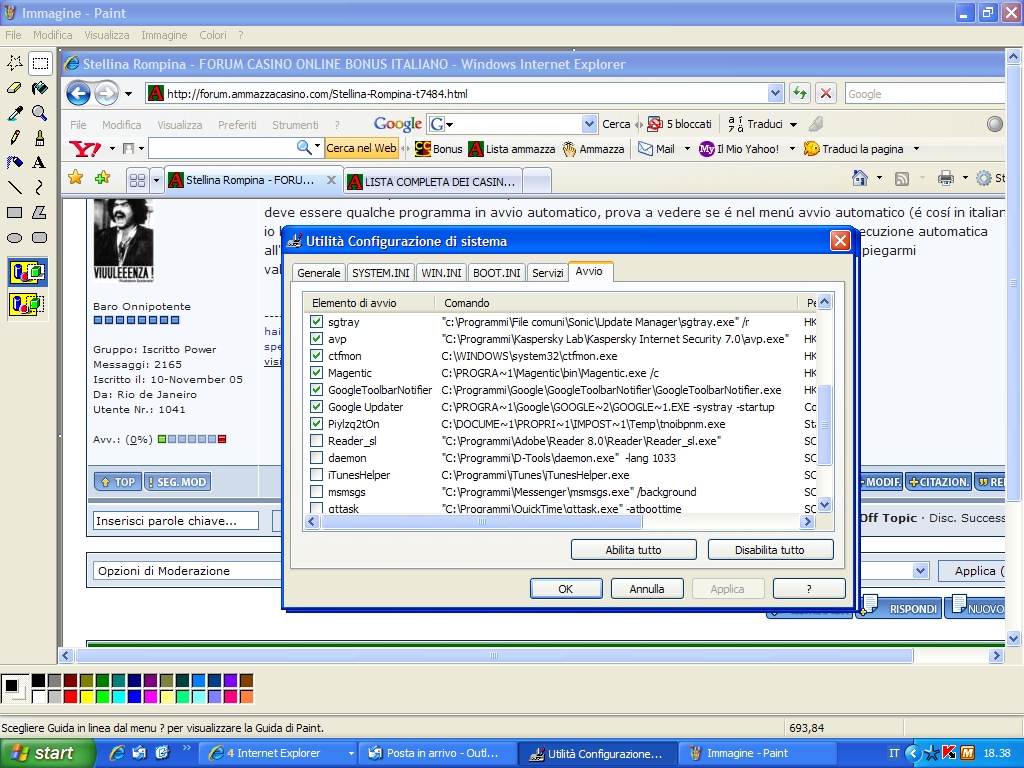Viewport: 1024px width, 768px height.
Task: Open the Quick Tabs grid icon
Action: (x=137, y=180)
